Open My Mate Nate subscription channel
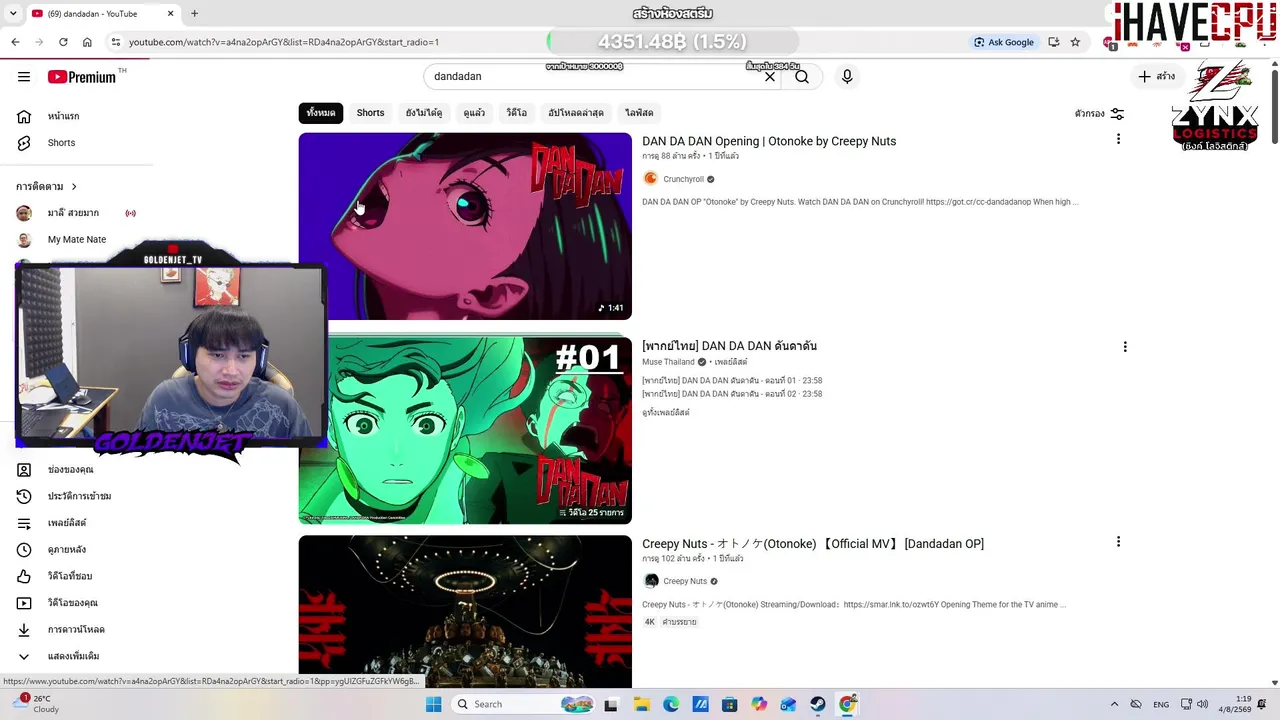Screen dimensions: 1280x720 [76, 240]
